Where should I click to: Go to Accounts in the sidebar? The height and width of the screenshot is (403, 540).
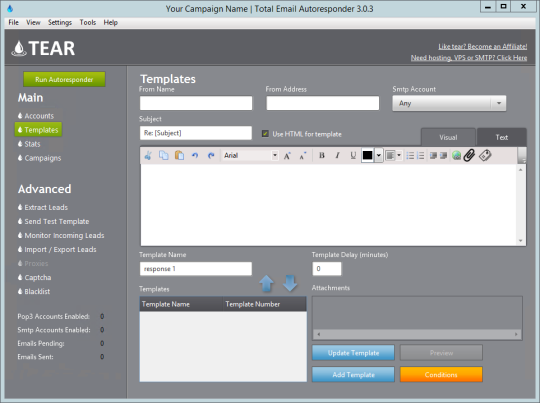[x=36, y=116]
